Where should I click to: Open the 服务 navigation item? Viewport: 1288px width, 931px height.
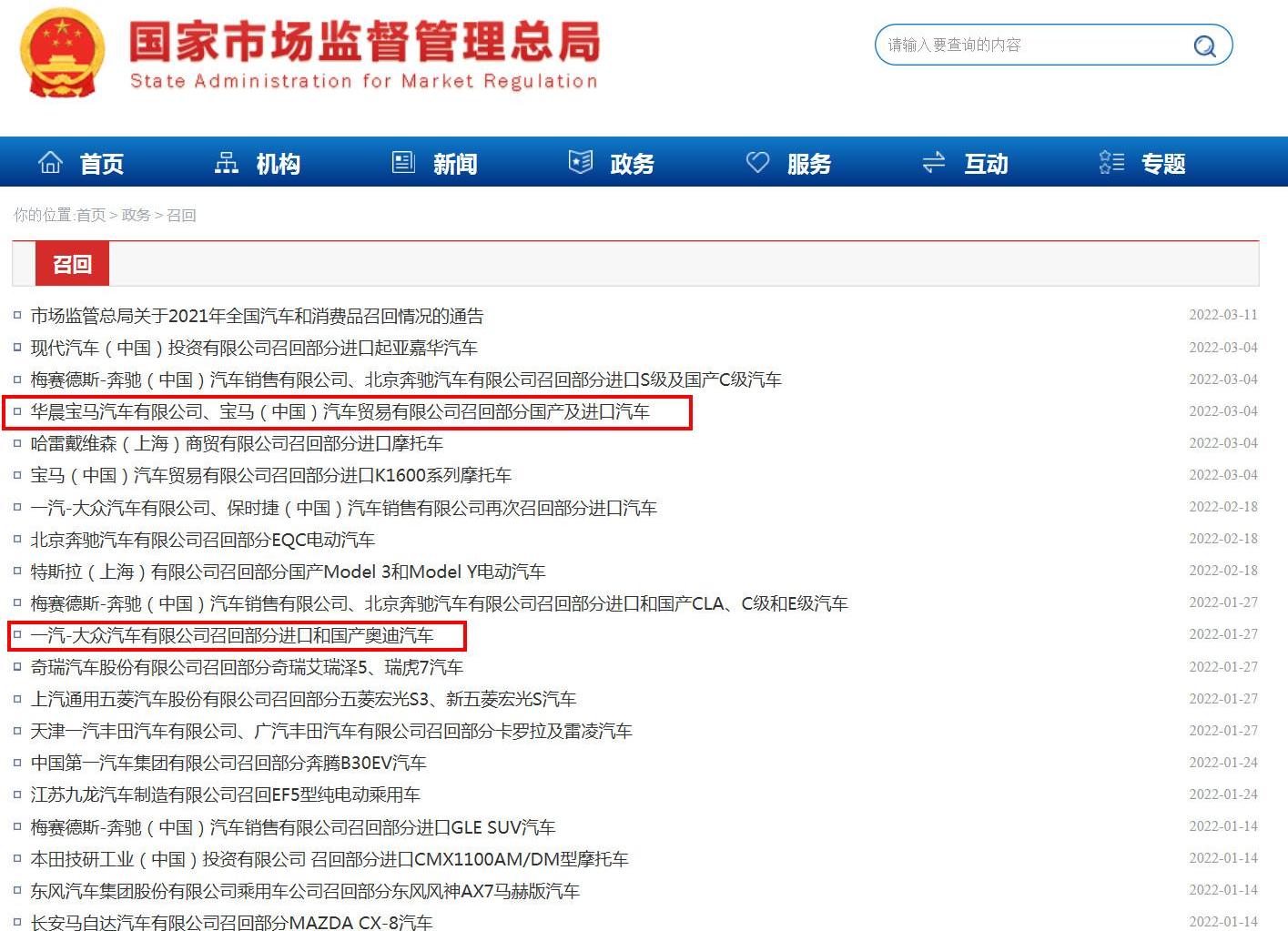809,164
